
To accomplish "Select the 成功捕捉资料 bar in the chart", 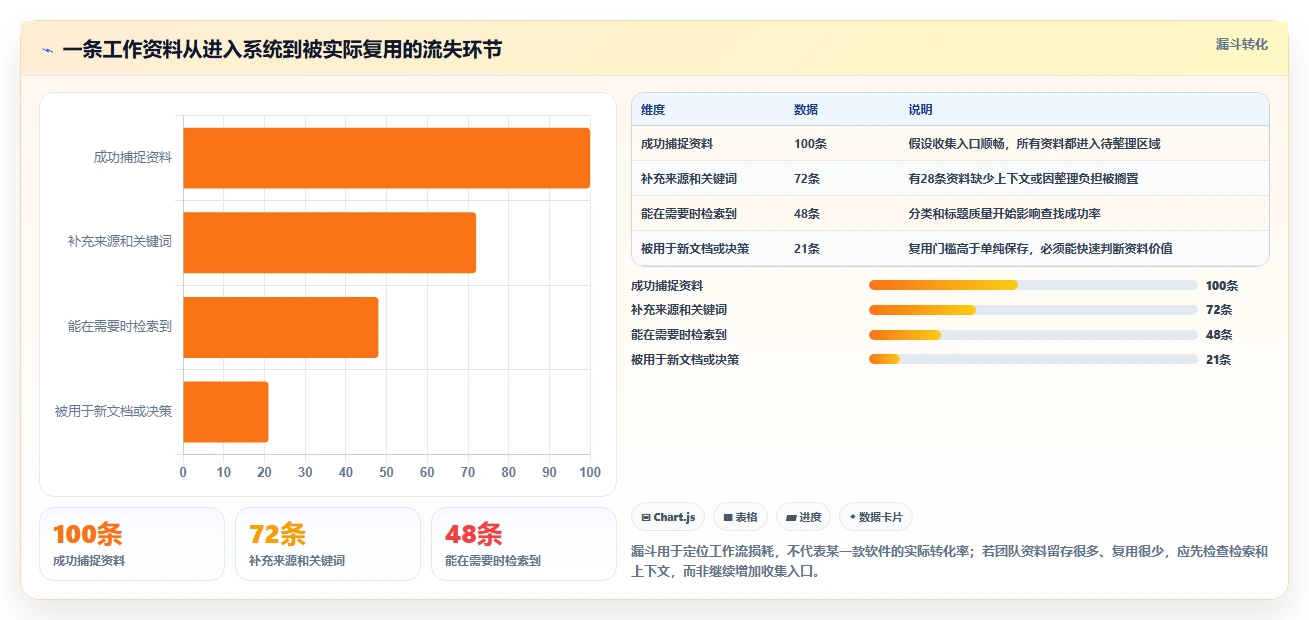I will [x=386, y=158].
